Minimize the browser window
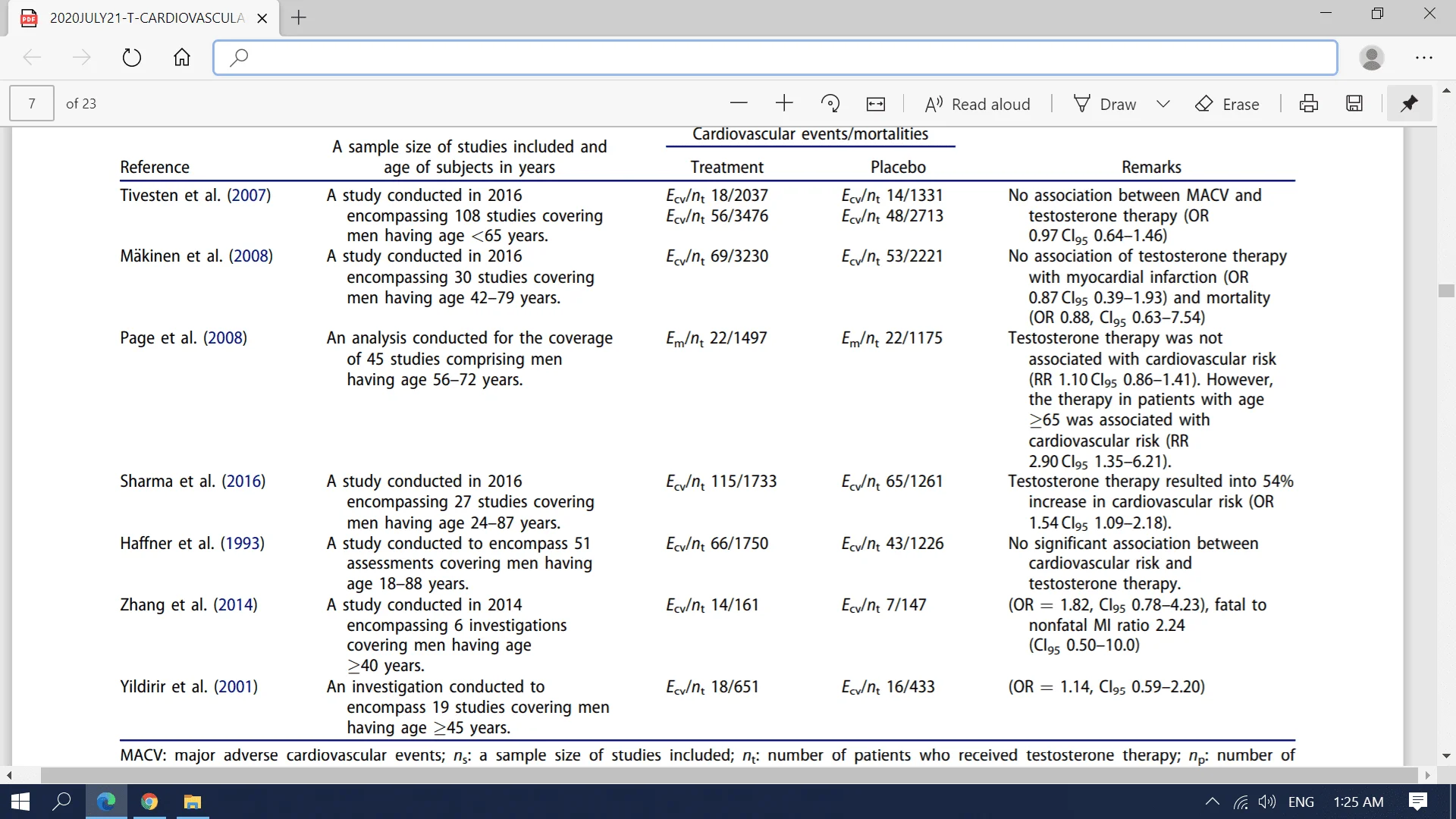This screenshot has width=1456, height=819. coord(1326,14)
